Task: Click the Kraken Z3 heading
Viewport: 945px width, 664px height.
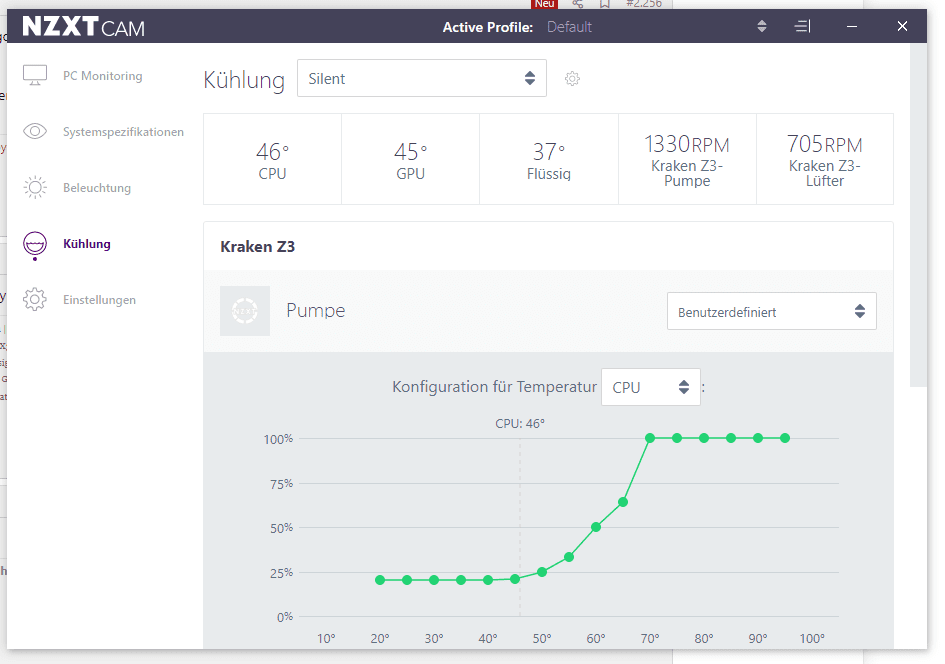Action: (x=257, y=246)
